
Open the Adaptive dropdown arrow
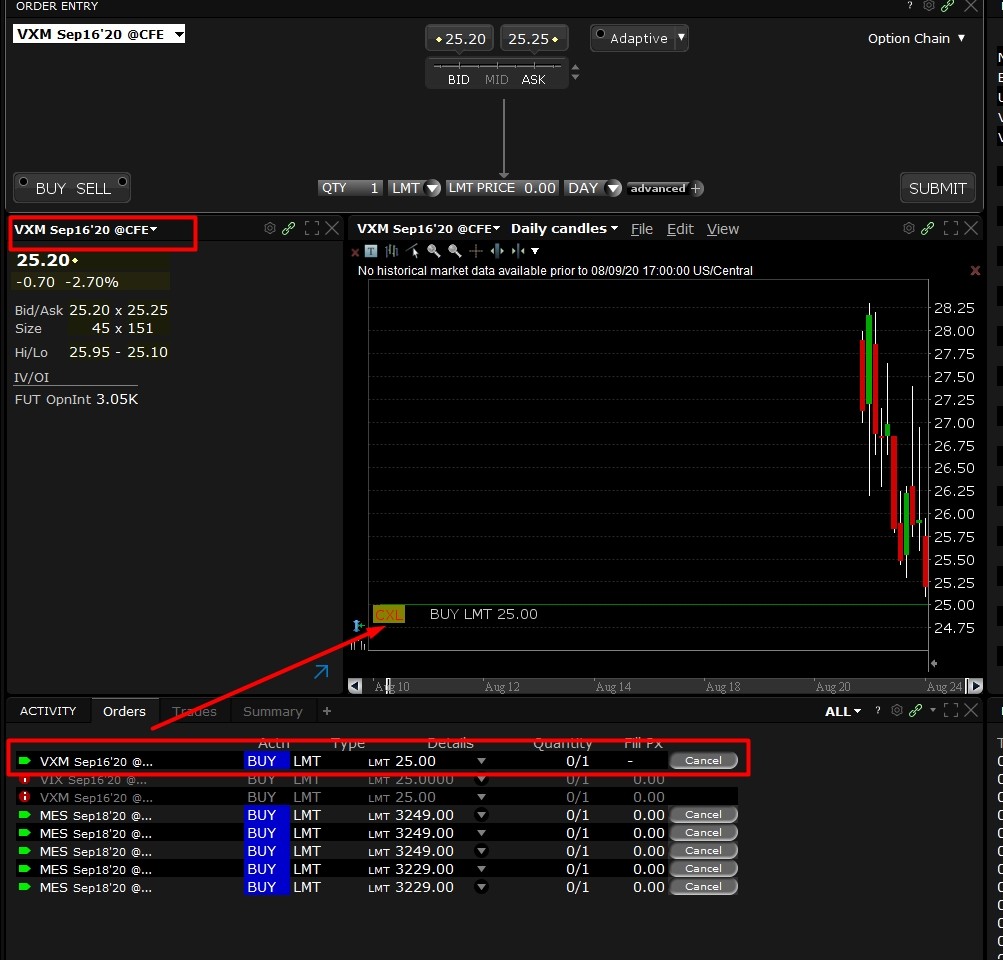681,38
